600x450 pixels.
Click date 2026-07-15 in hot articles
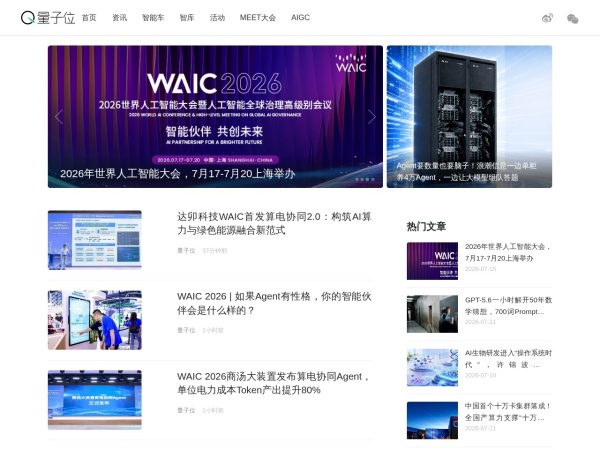pos(480,269)
